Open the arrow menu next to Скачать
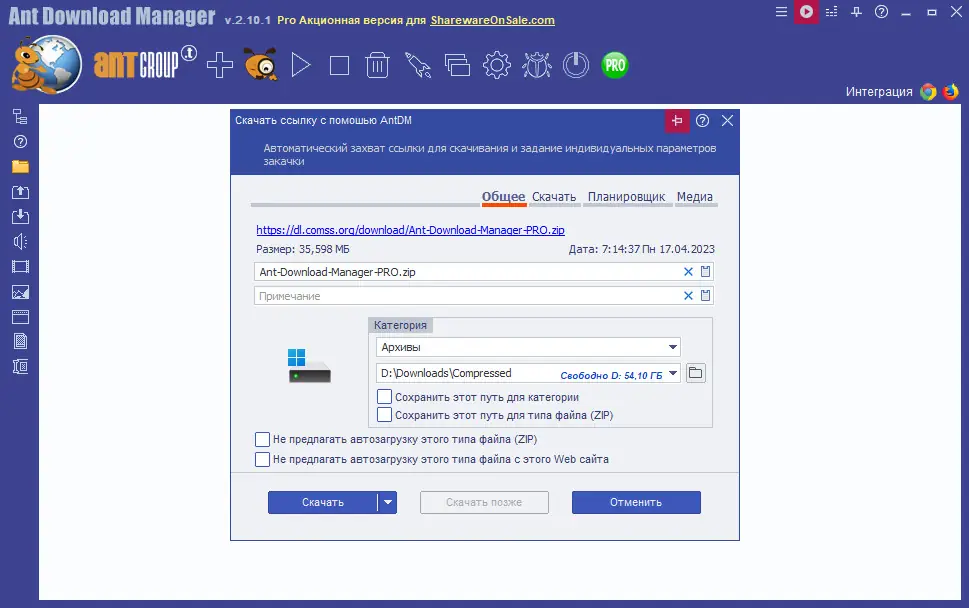The height and width of the screenshot is (608, 969). pos(387,502)
